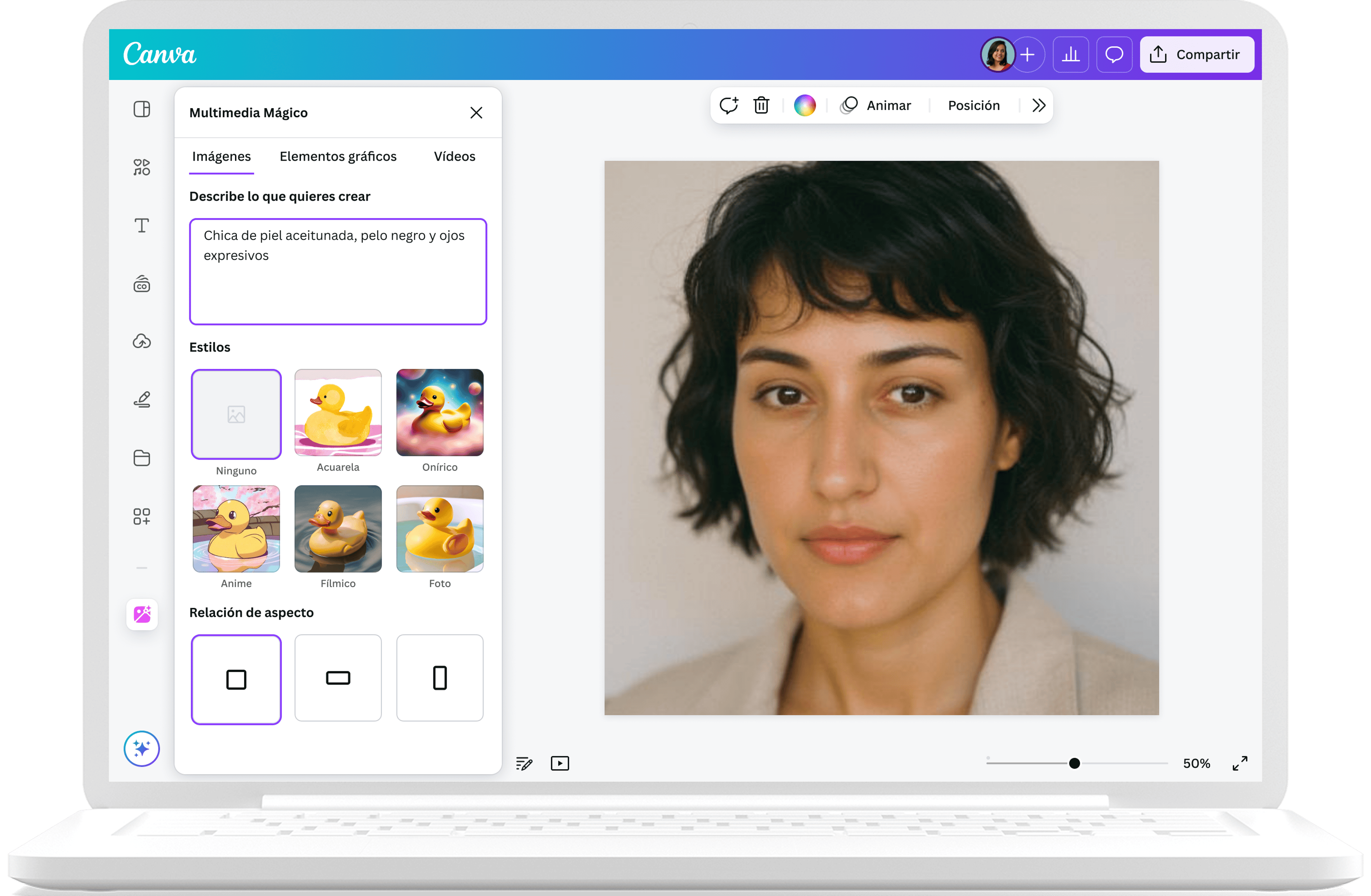Choose the square aspect ratio
The height and width of the screenshot is (896, 1371).
pos(236,679)
